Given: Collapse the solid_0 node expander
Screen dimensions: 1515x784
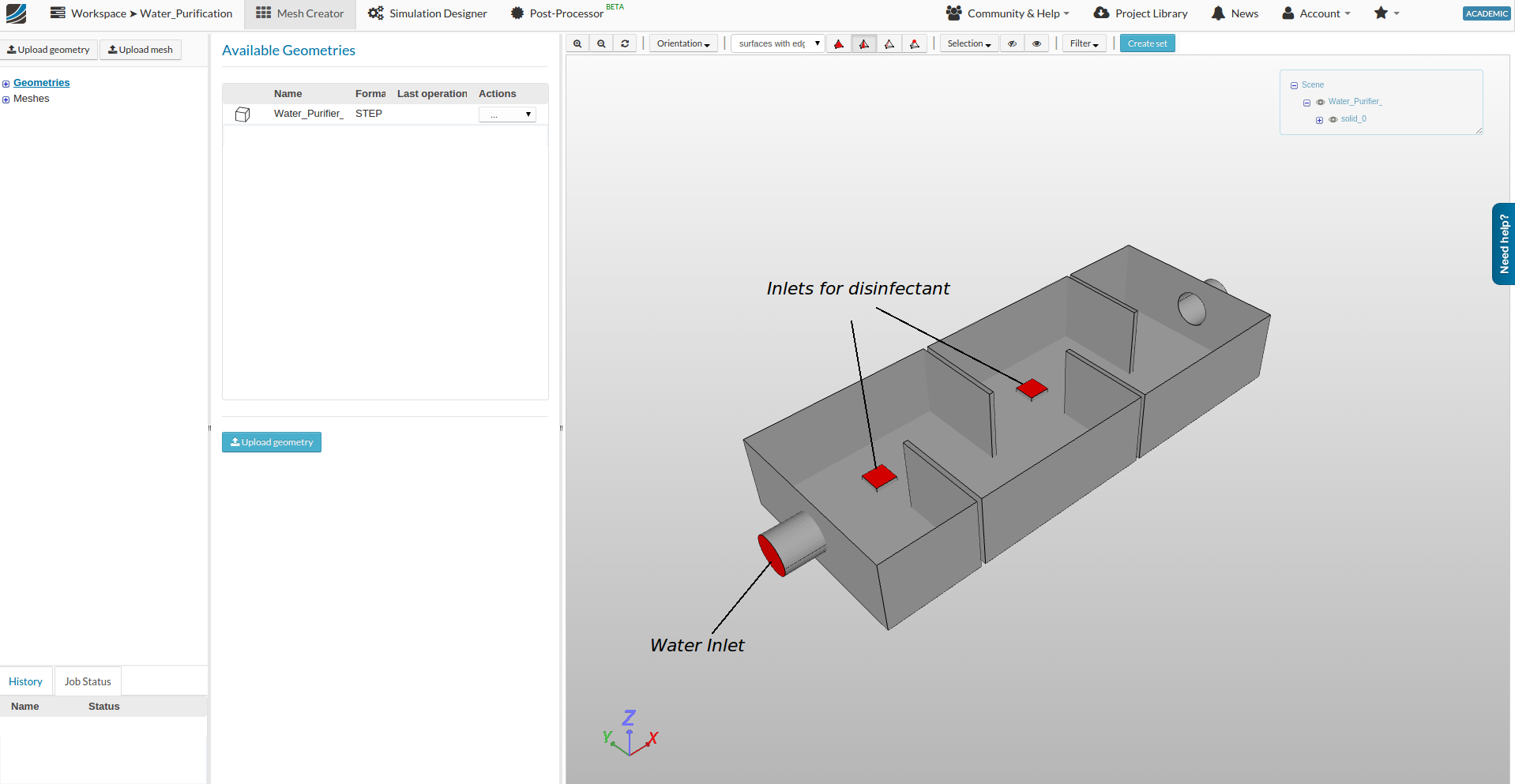Looking at the screenshot, I should pyautogui.click(x=1319, y=120).
